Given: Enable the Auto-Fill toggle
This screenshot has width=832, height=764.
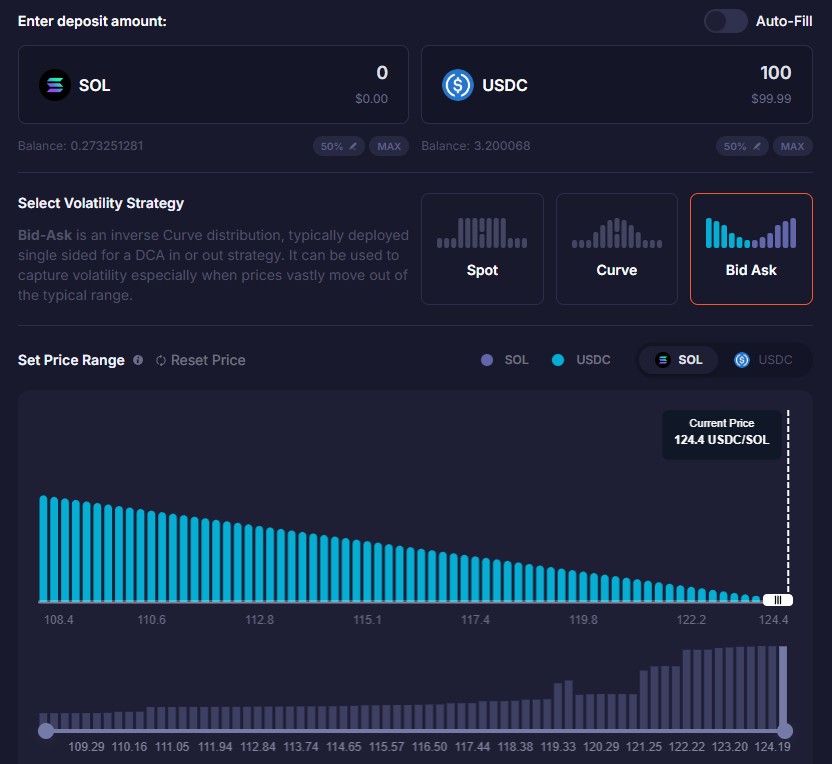Looking at the screenshot, I should (x=725, y=21).
